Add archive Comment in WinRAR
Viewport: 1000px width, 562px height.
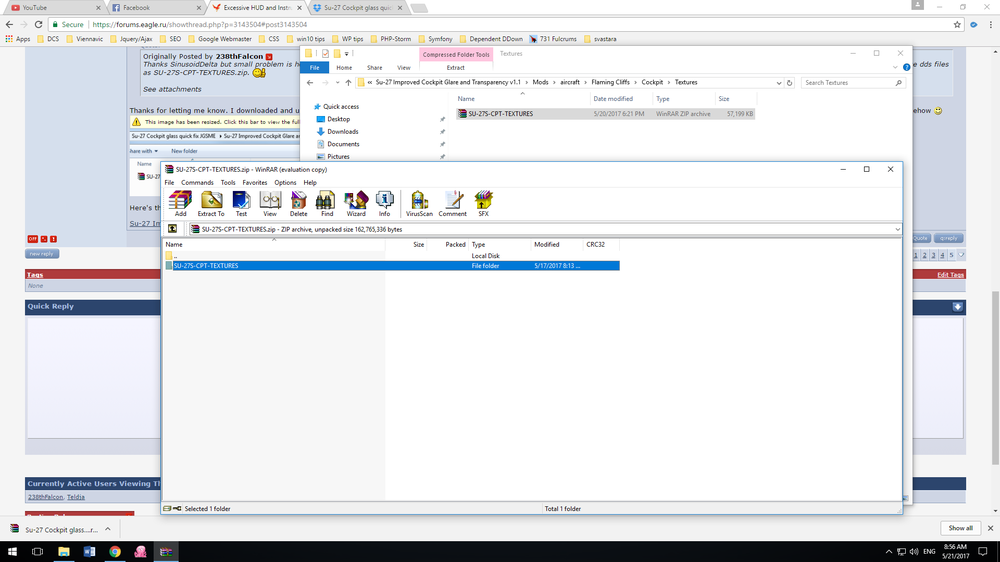point(453,204)
